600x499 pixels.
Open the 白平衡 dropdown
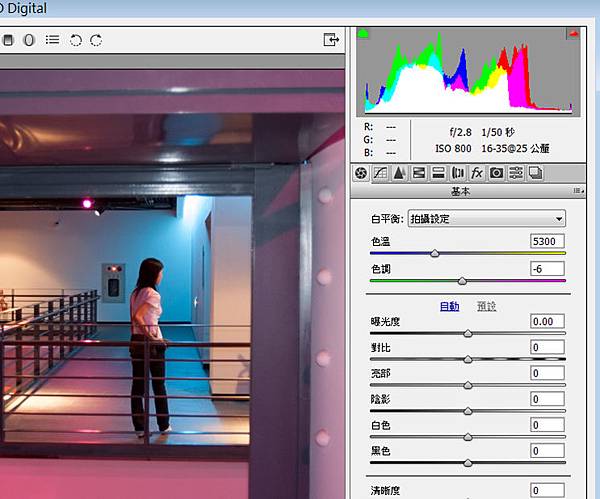tap(486, 219)
